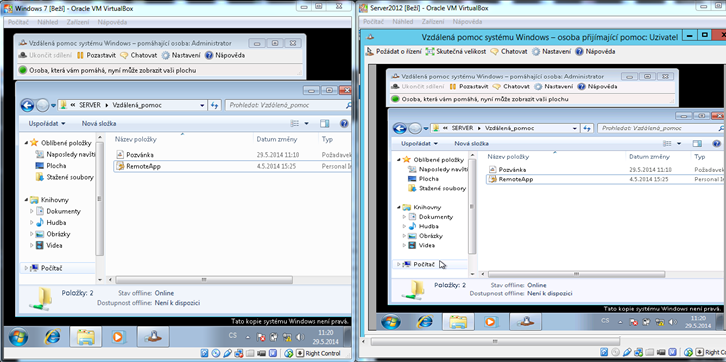Expand Videa node in Windows 7 navigation pane
726x362 pixels.
point(31,245)
